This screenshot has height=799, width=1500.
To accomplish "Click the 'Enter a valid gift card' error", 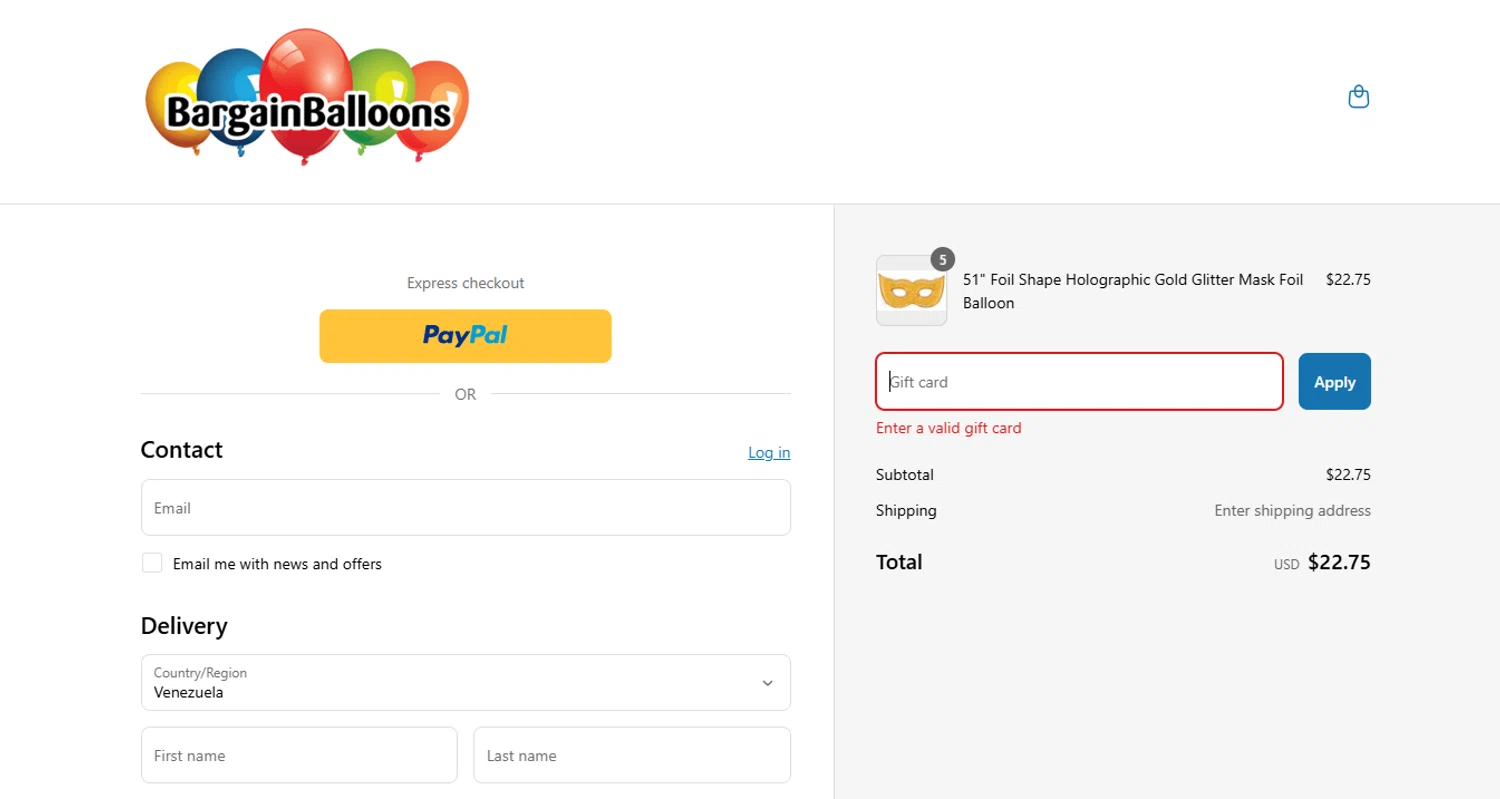I will [x=949, y=428].
